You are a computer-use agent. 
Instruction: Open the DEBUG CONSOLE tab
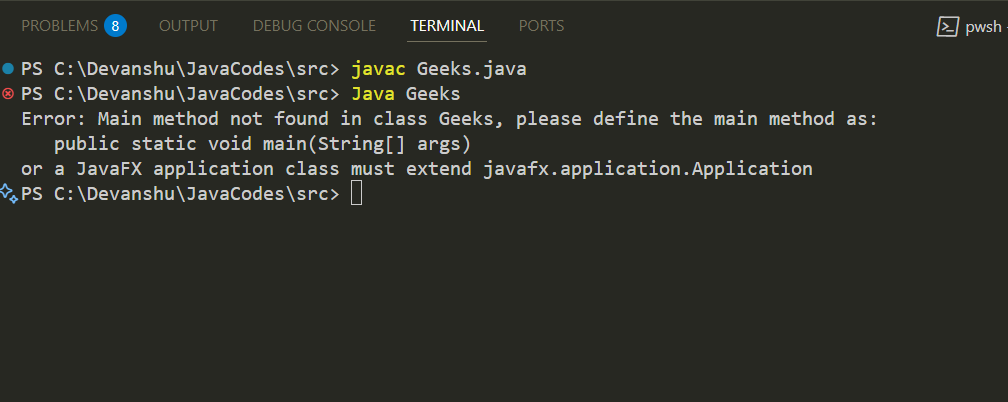pyautogui.click(x=314, y=25)
